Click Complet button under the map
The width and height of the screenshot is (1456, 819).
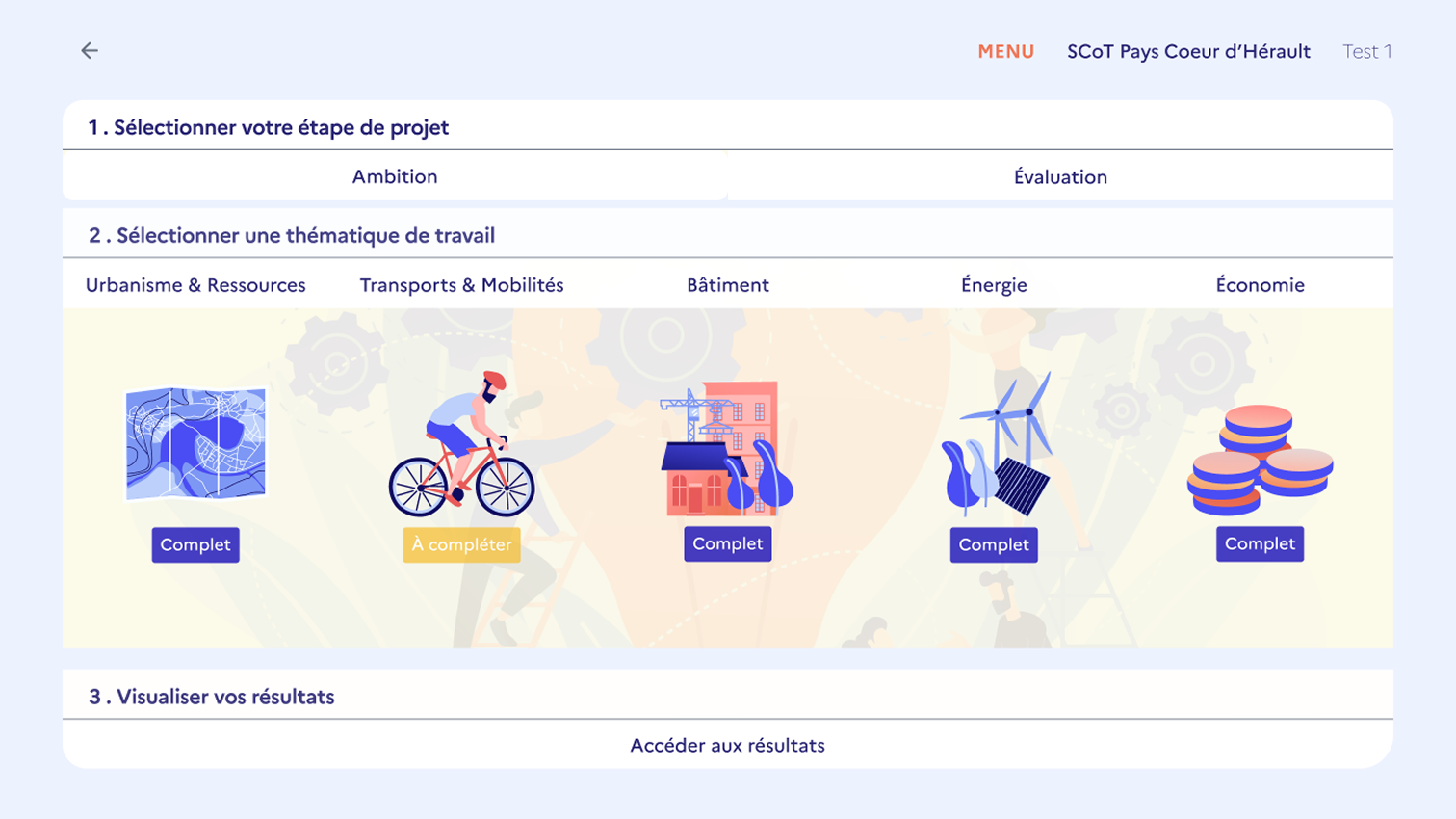click(x=195, y=544)
